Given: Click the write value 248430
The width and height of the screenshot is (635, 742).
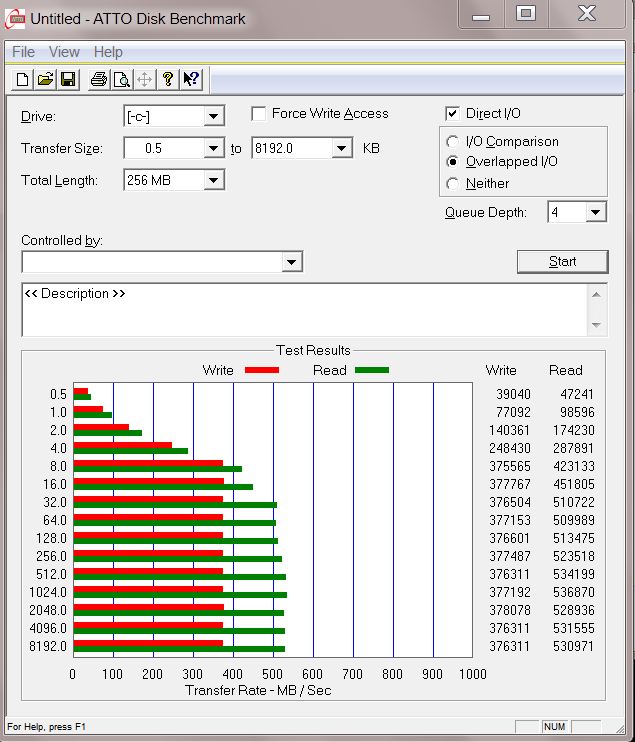Looking at the screenshot, I should click(x=510, y=448).
